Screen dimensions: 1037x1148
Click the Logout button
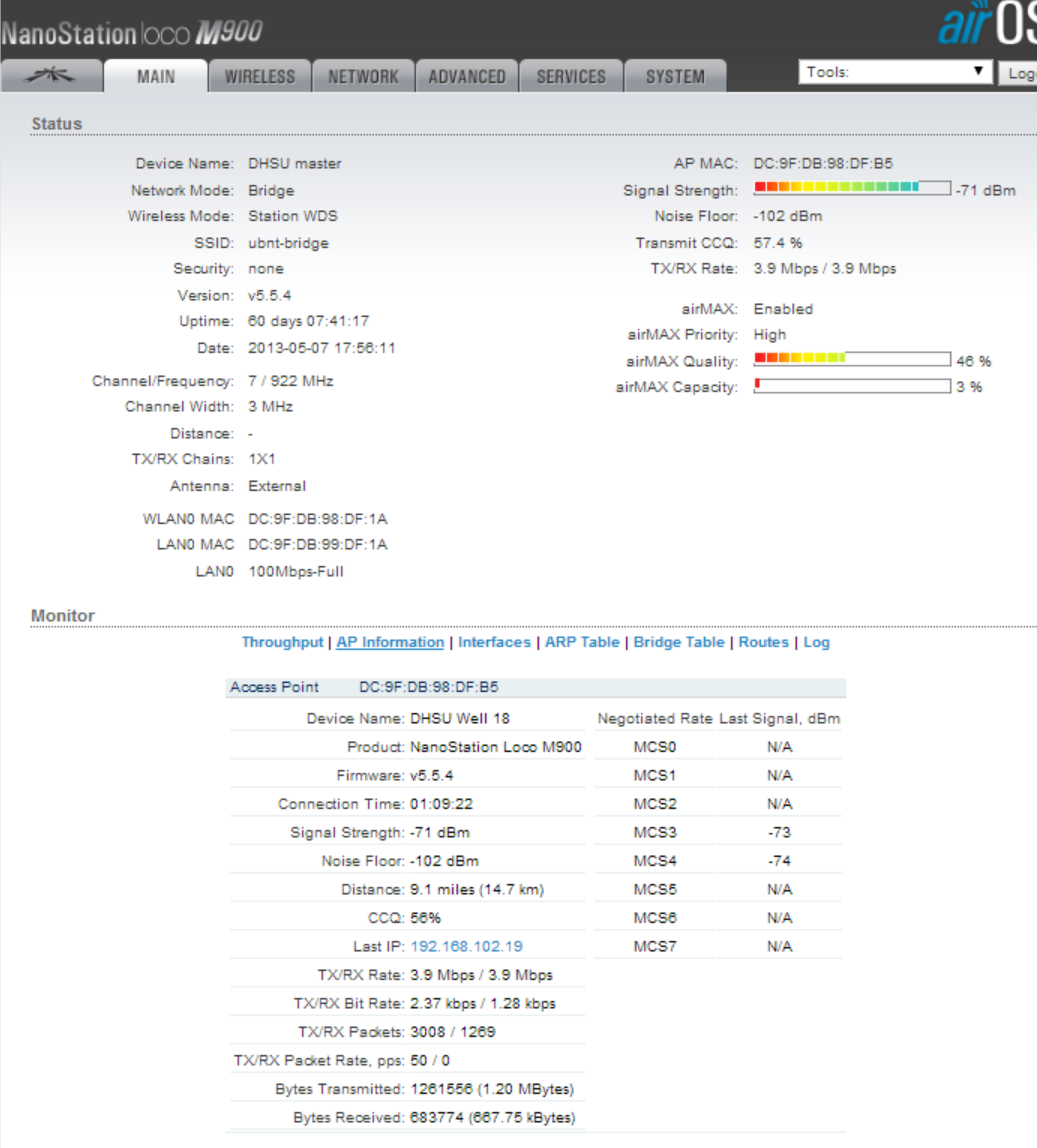tap(1020, 73)
